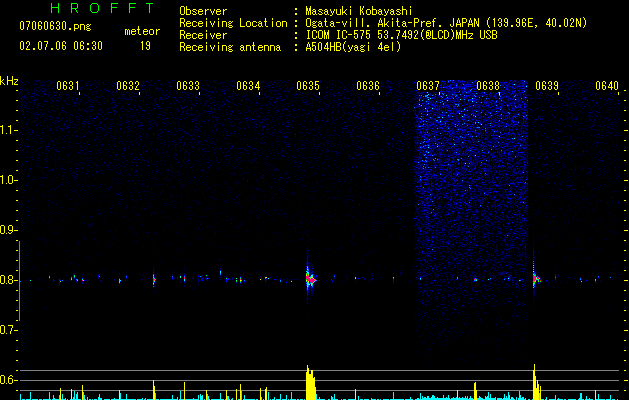The width and height of the screenshot is (629, 400).
Task: Click the tall yellow power peak below 0635
Action: tap(310, 382)
